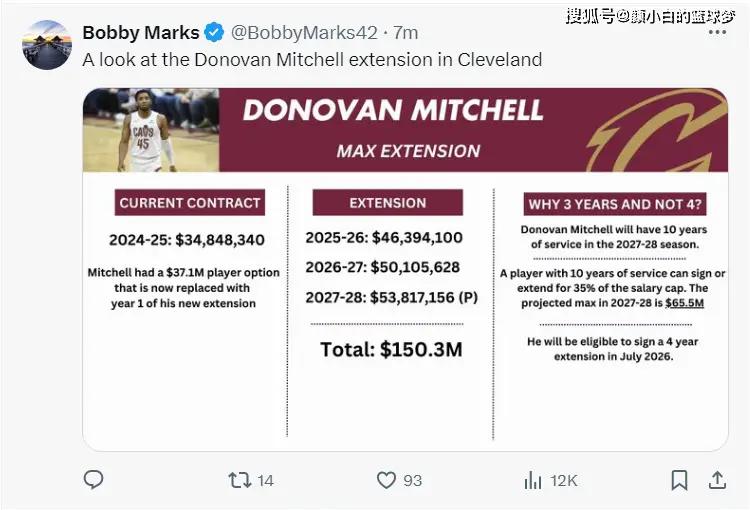Click the blue verified badge
The image size is (750, 510).
coord(214,33)
